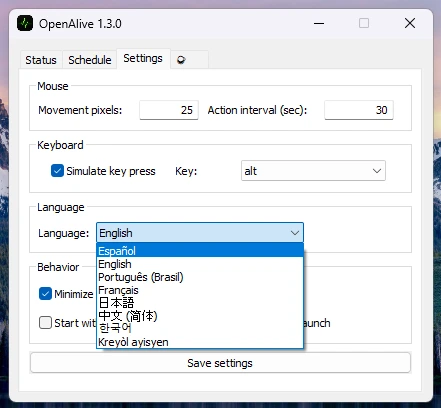Uncheck Simulate key press checkbox
This screenshot has height=408, width=441.
57,171
